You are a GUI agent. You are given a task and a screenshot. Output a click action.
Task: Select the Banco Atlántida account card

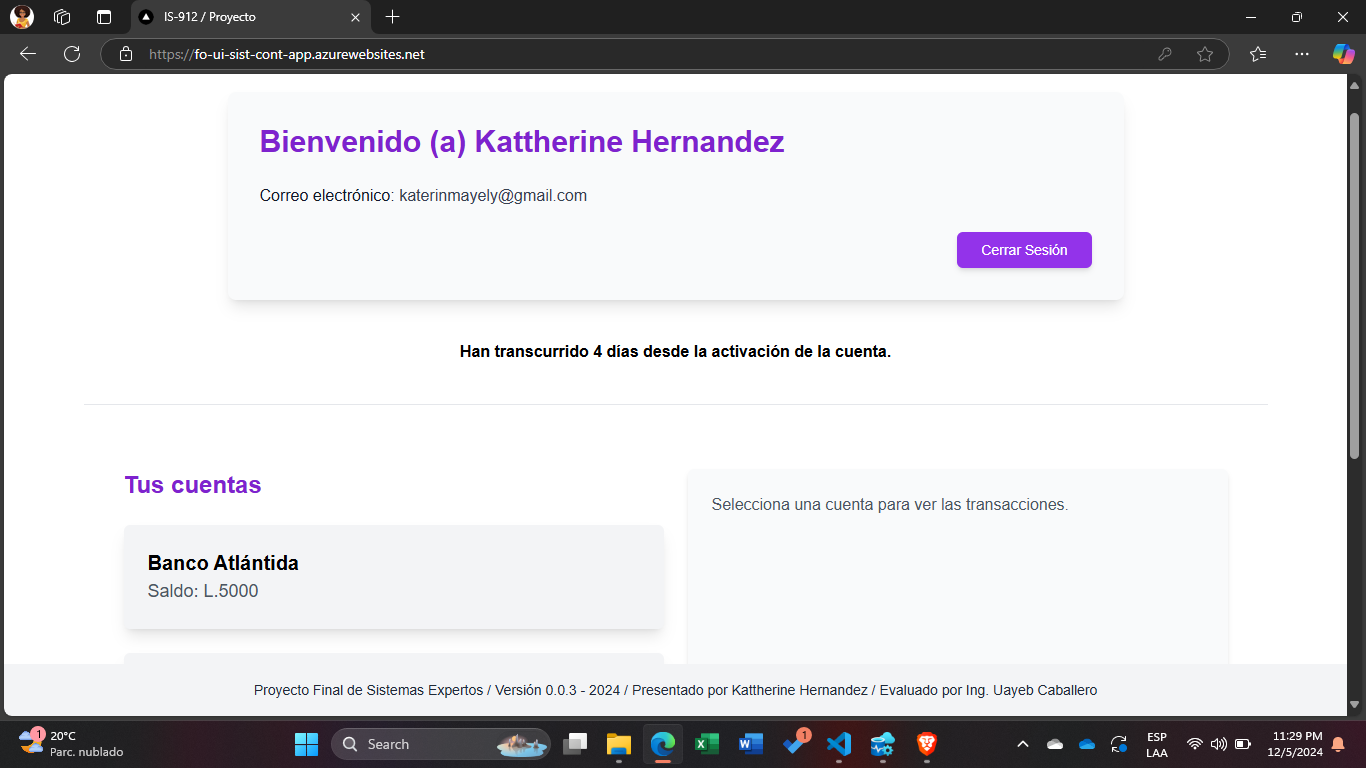point(393,577)
